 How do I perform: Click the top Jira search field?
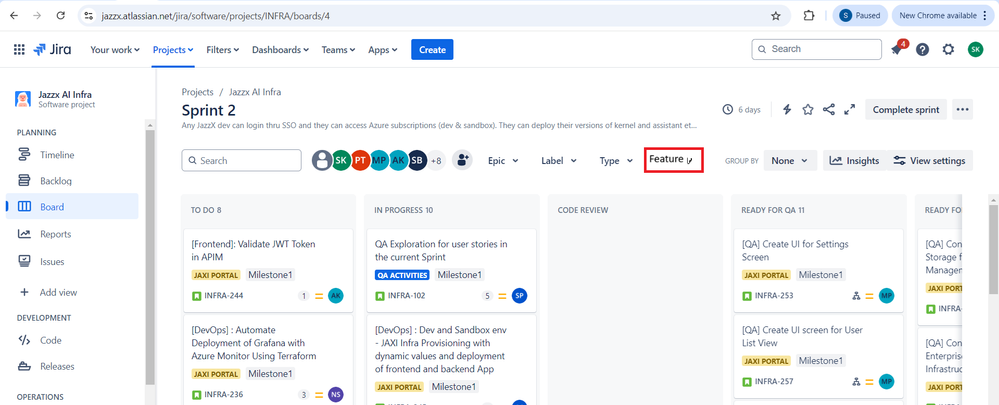coord(817,49)
